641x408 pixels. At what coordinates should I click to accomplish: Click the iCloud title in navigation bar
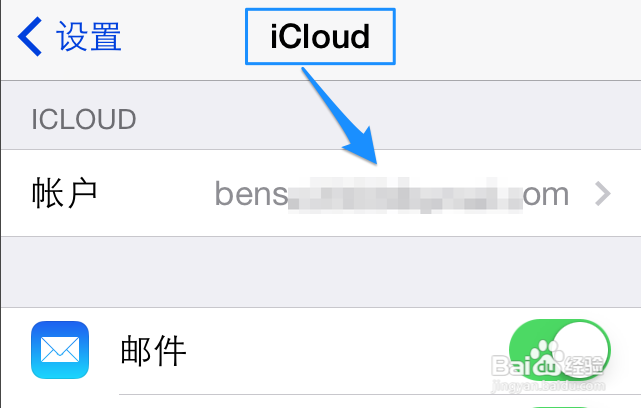(x=320, y=37)
